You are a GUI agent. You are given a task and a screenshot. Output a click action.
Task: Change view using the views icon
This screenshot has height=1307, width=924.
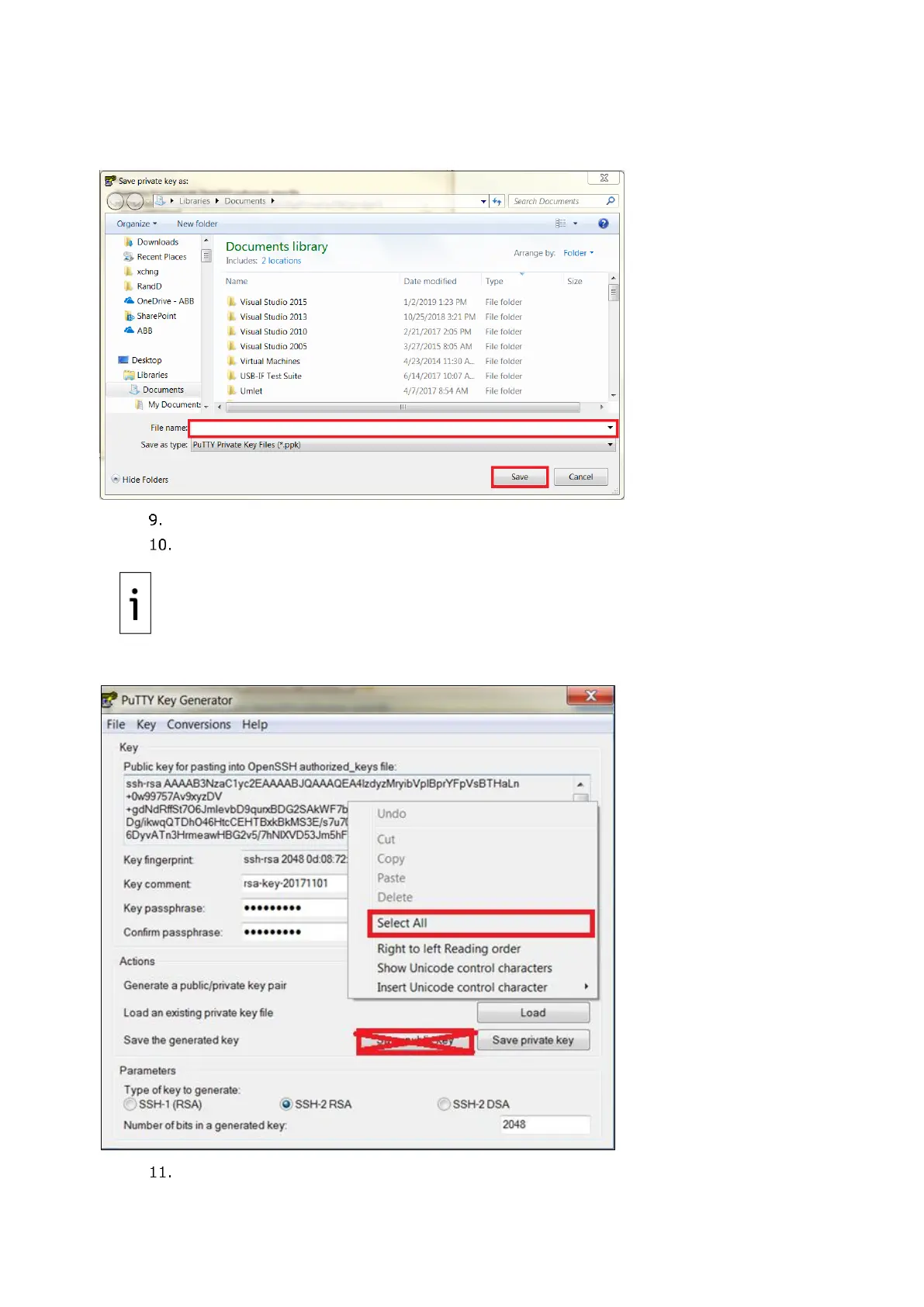click(561, 224)
